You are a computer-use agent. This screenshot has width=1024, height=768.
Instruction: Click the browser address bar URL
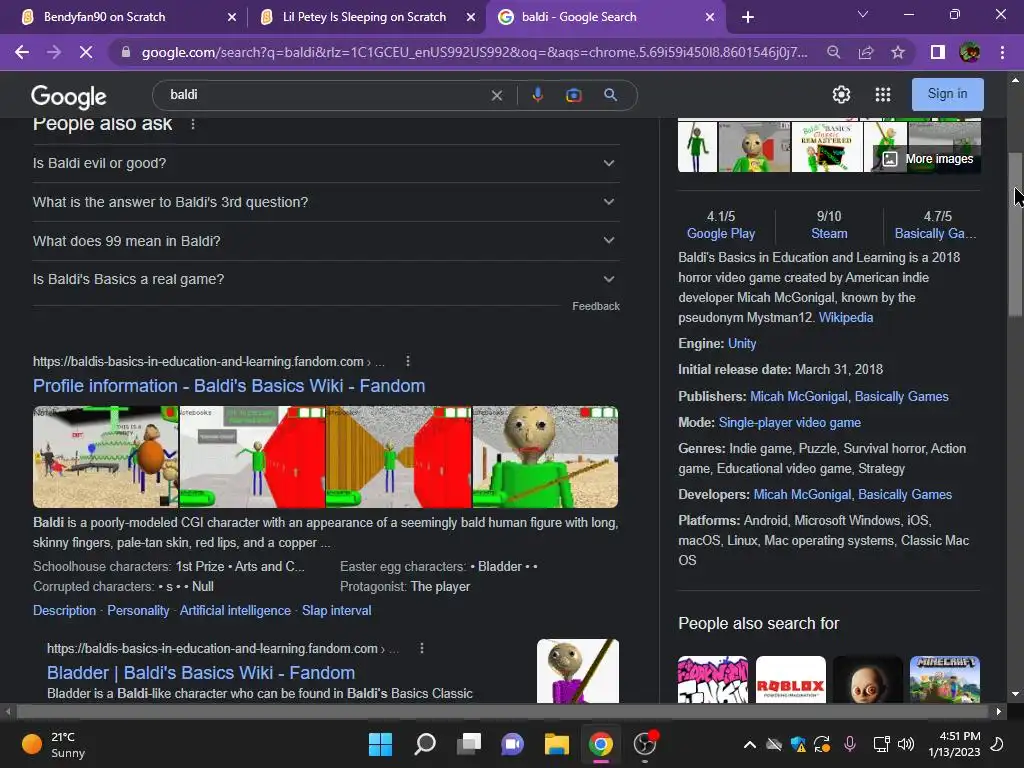(475, 52)
